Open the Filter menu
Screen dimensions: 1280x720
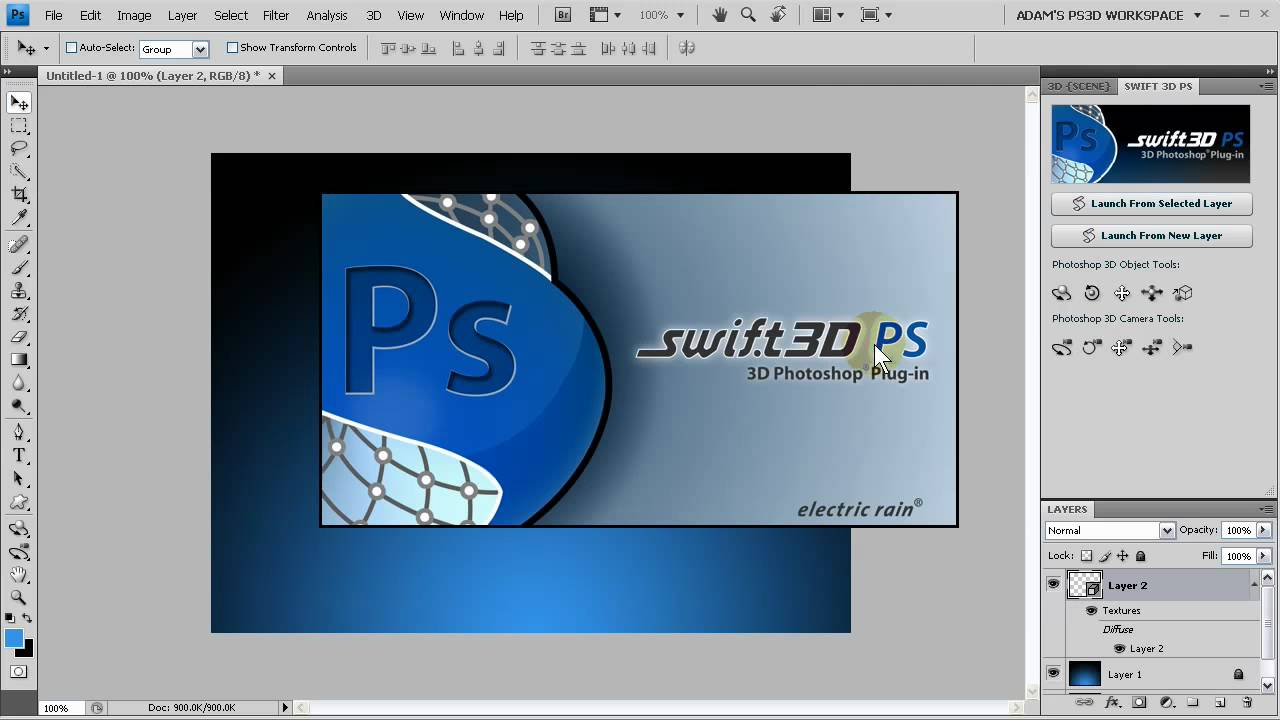tap(276, 15)
